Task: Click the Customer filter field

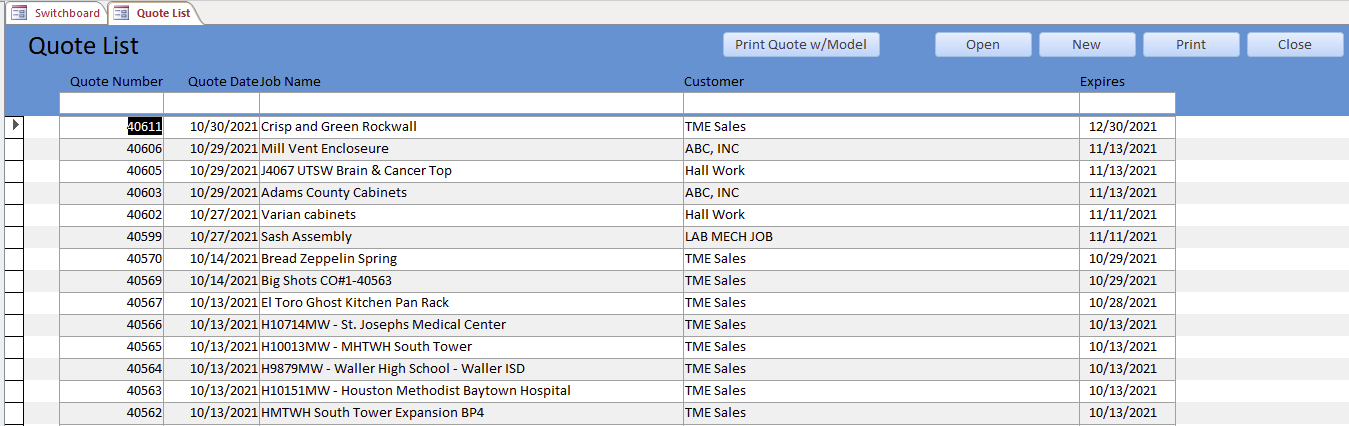Action: pyautogui.click(x=880, y=103)
